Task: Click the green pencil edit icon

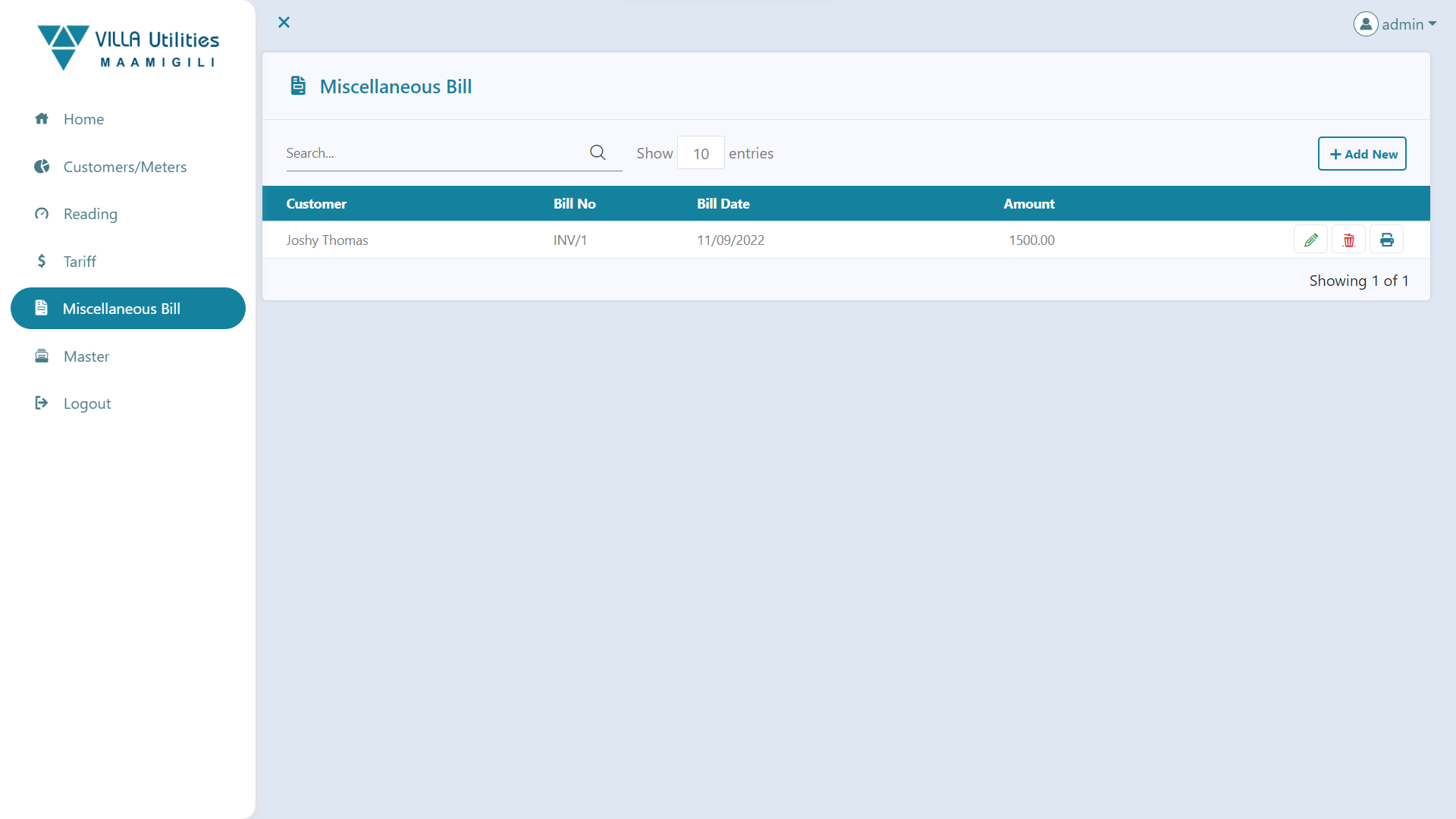Action: [x=1310, y=240]
